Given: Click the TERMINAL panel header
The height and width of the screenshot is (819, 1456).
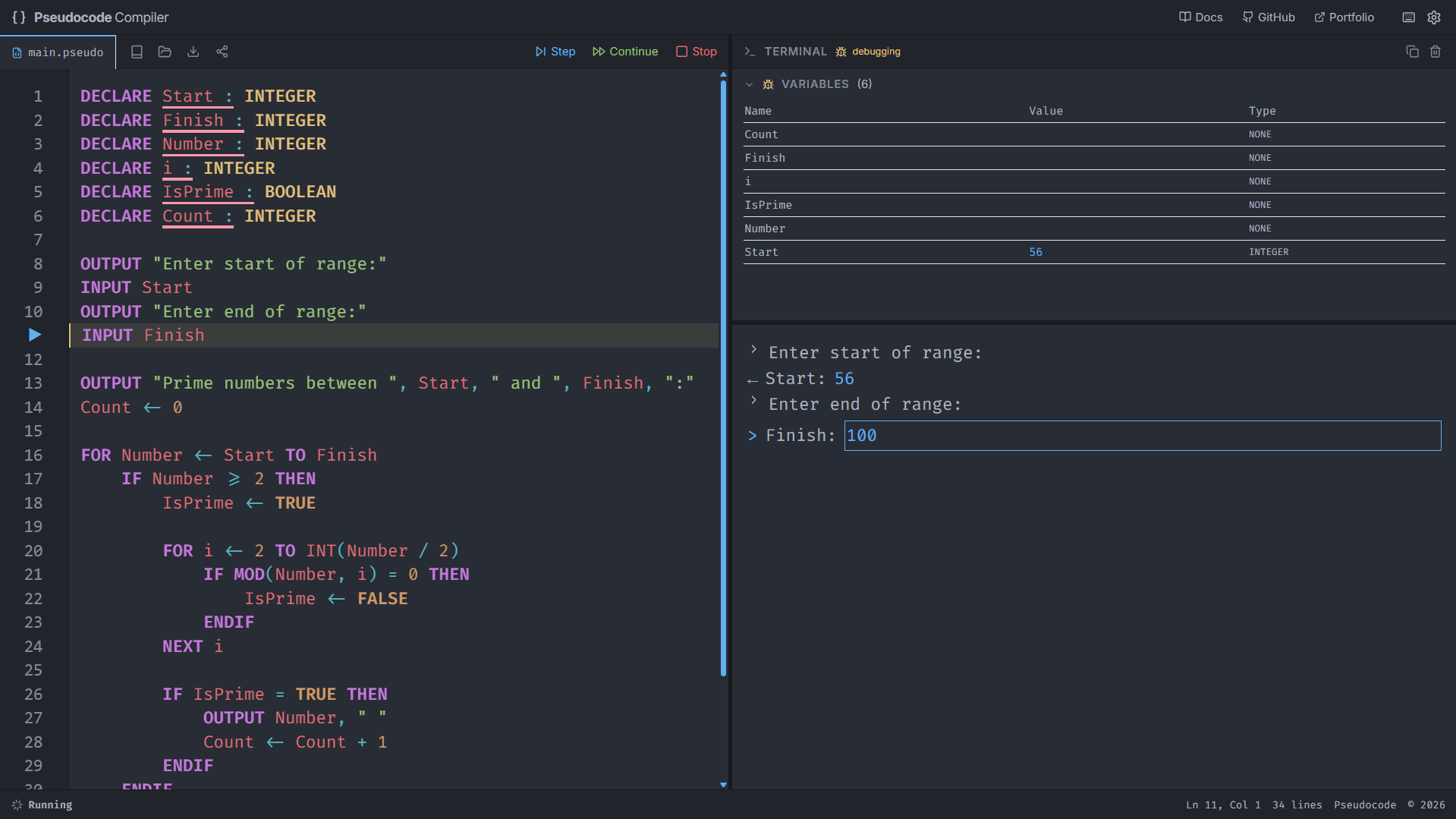Looking at the screenshot, I should [795, 51].
